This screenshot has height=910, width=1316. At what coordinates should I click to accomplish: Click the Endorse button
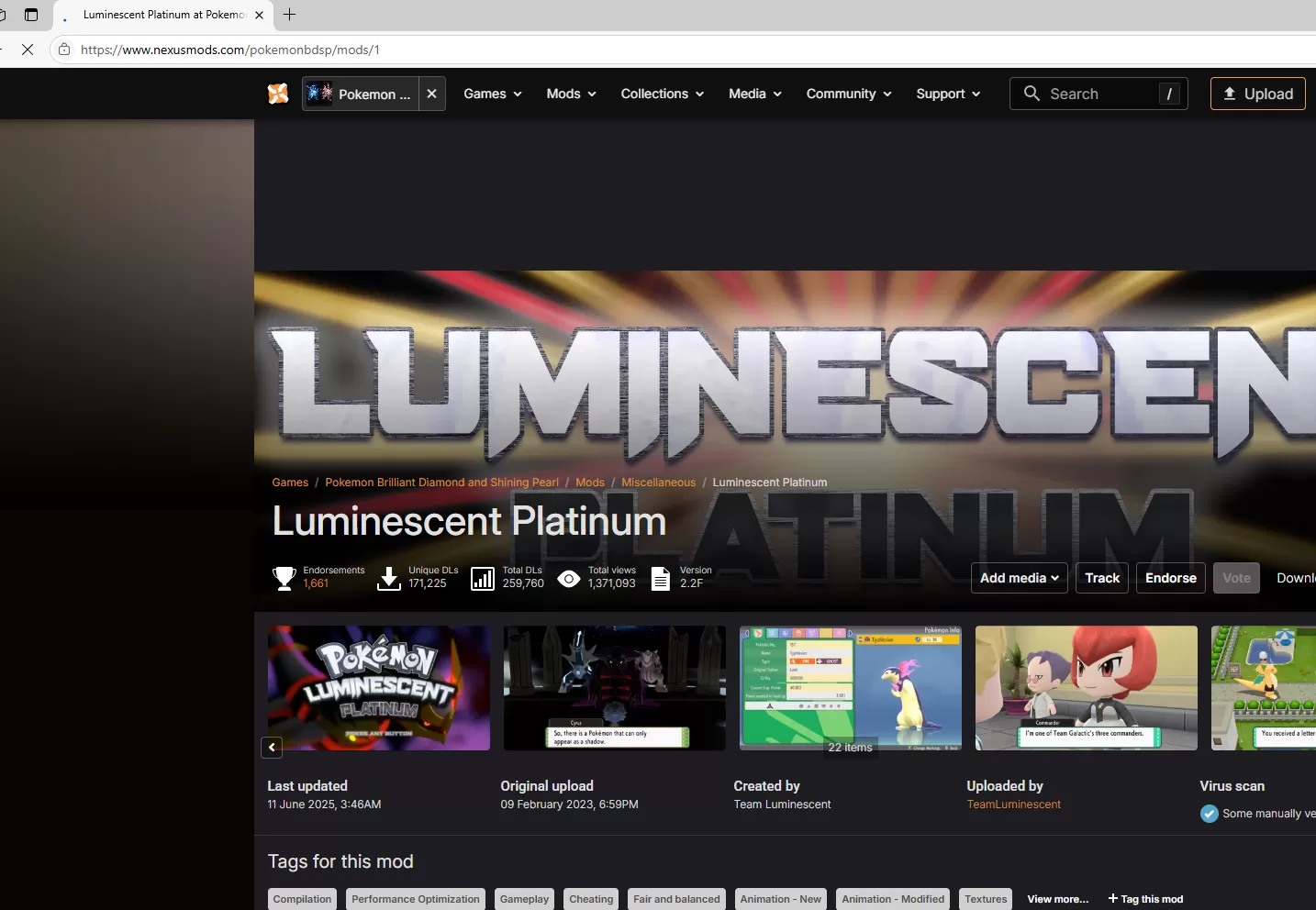coord(1171,578)
